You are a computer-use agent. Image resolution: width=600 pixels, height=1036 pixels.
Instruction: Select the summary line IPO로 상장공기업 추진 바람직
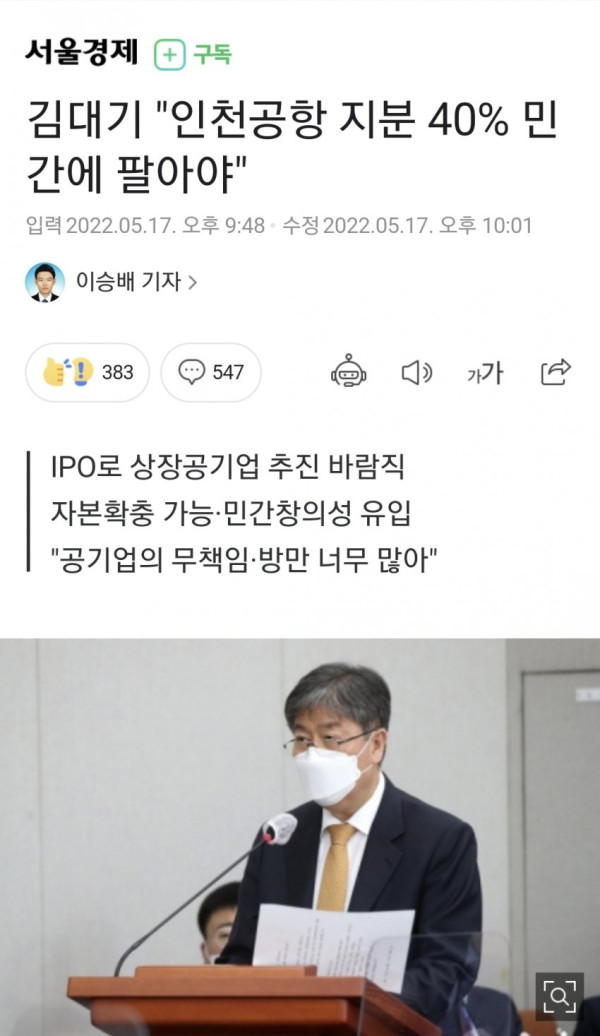(227, 467)
